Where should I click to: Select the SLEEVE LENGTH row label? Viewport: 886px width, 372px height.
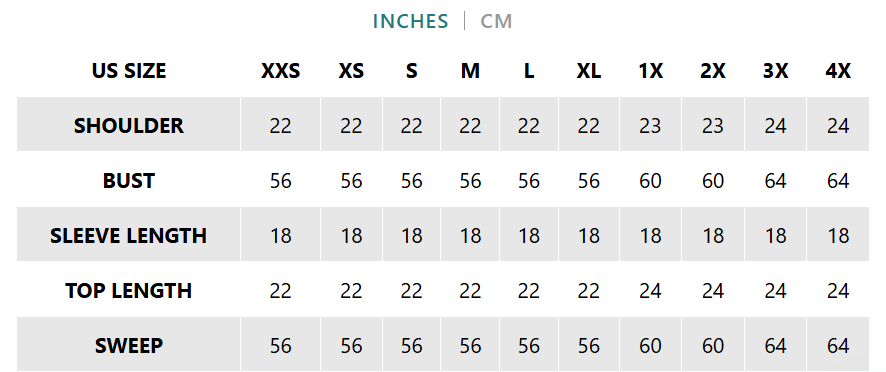coord(129,236)
